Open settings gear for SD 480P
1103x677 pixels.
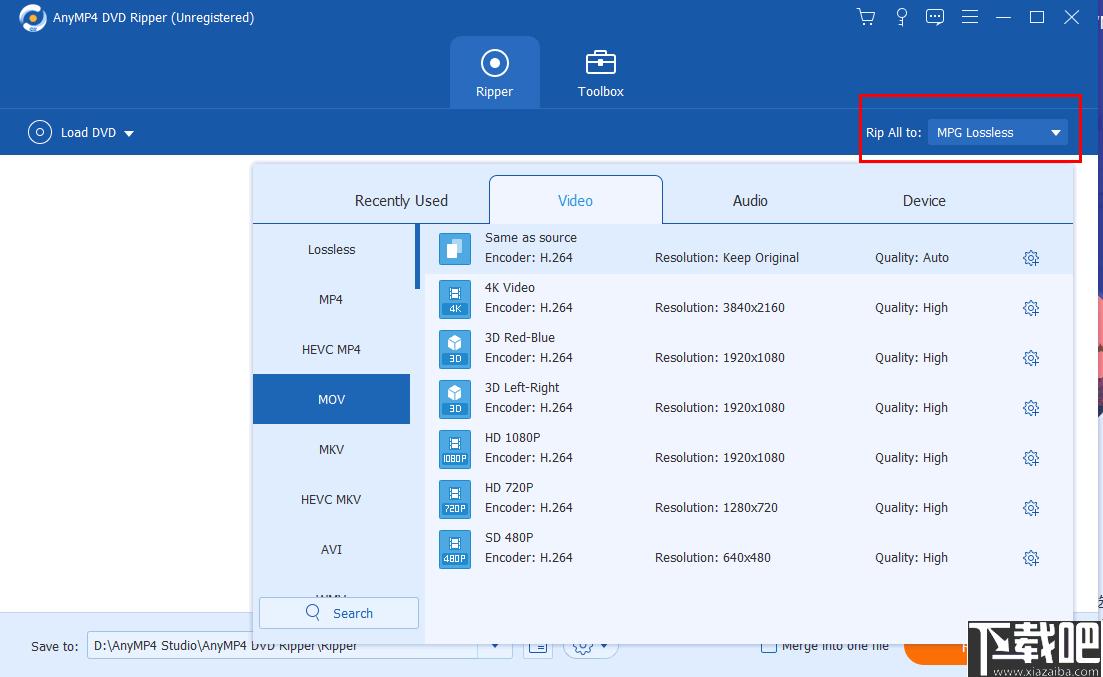1031,558
